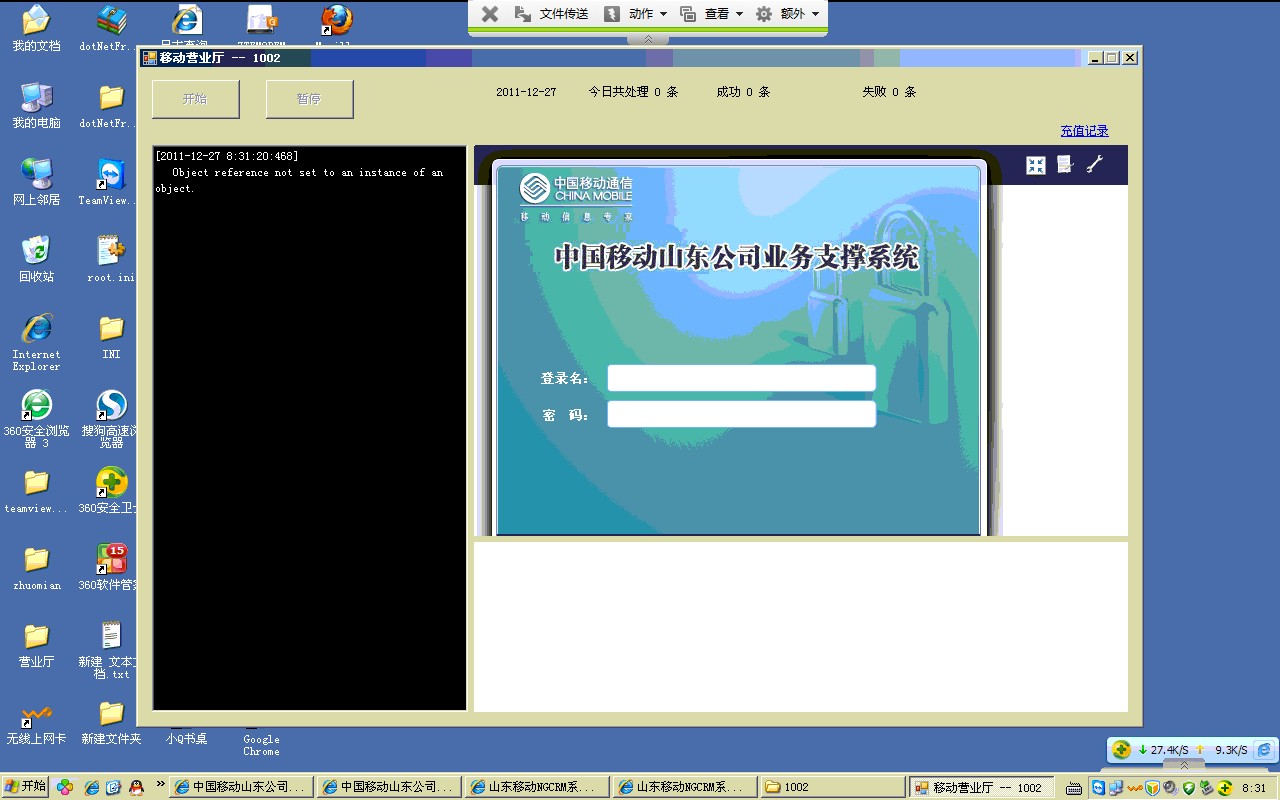Image resolution: width=1280 pixels, height=800 pixels.
Task: Open 文件传送 in TeamViewer toolbar
Action: [x=552, y=14]
